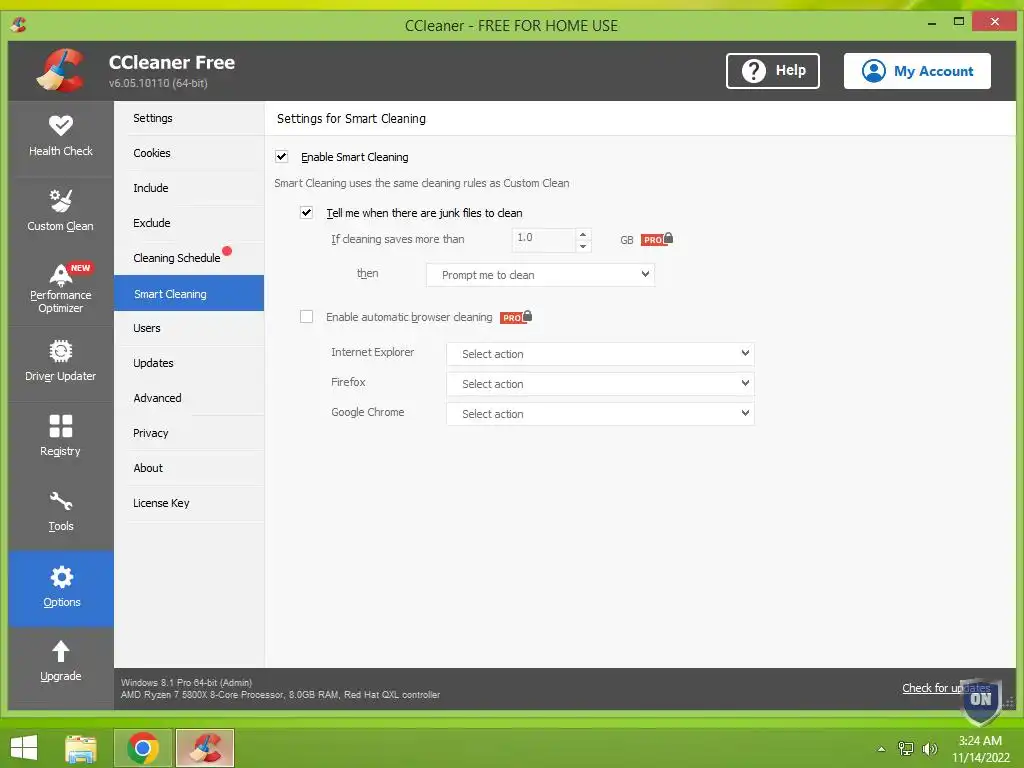The image size is (1024, 768).
Task: Open the Advanced options tab
Action: tap(189, 398)
